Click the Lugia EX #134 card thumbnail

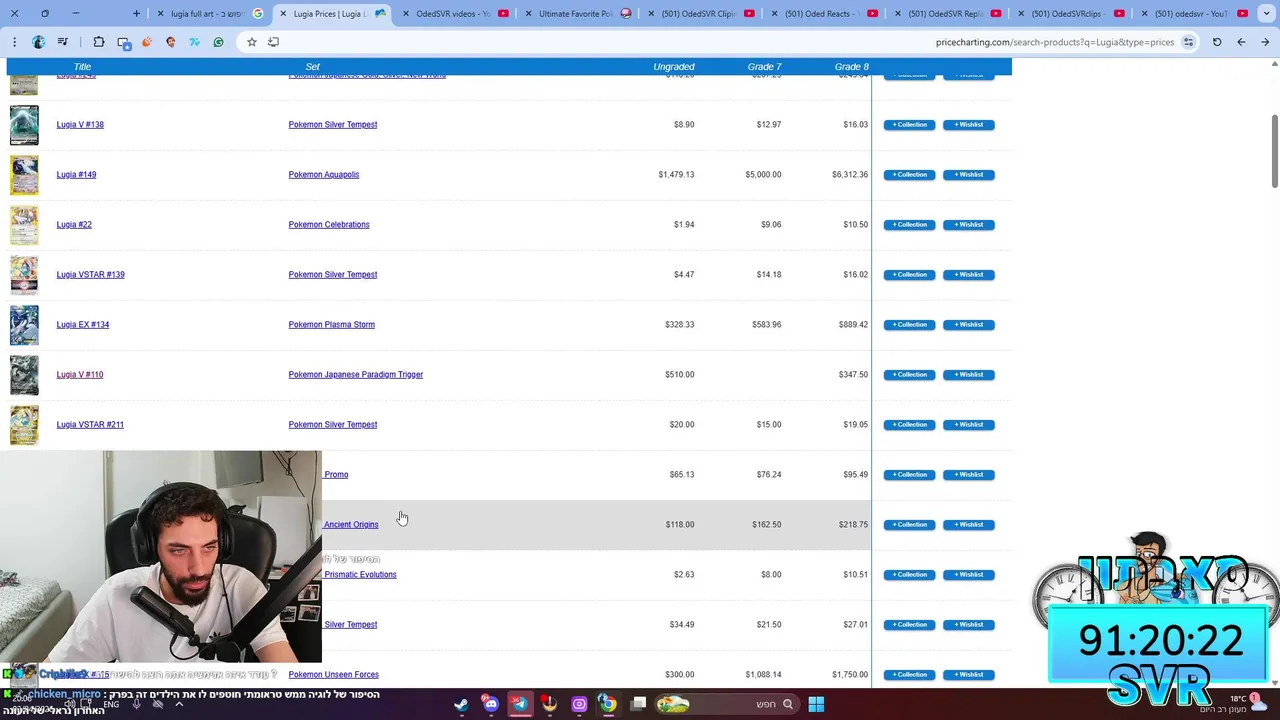pos(24,325)
